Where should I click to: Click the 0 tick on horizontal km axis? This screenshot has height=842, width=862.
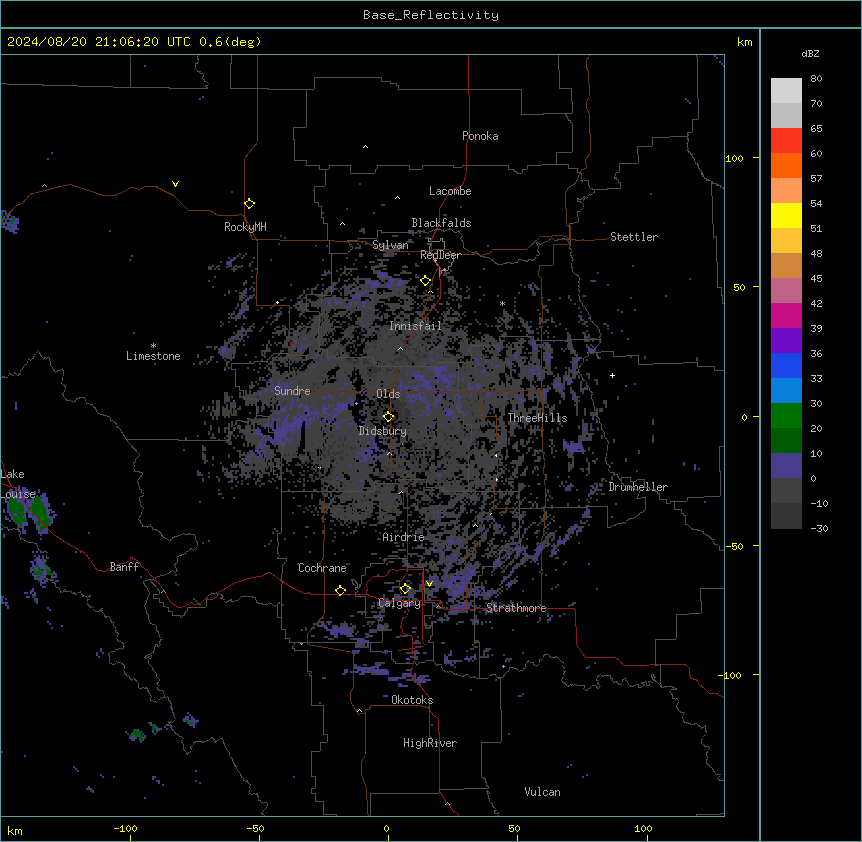click(x=386, y=828)
